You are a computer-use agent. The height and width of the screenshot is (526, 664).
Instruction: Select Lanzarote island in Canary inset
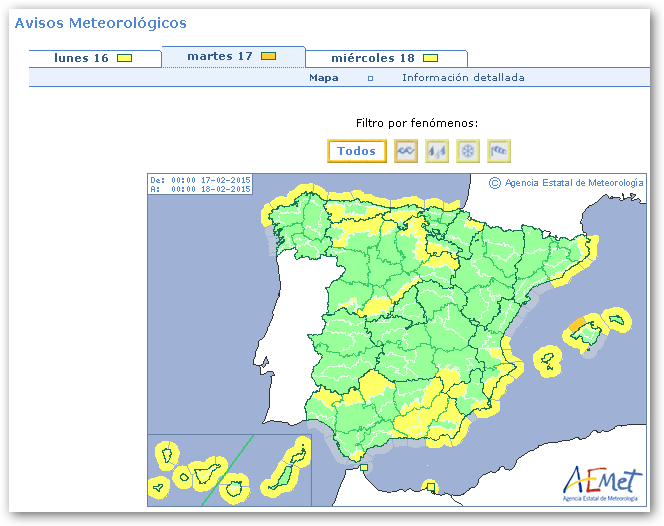(x=298, y=452)
